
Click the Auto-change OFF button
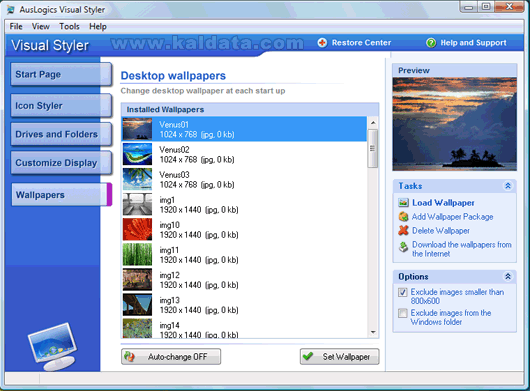(171, 357)
